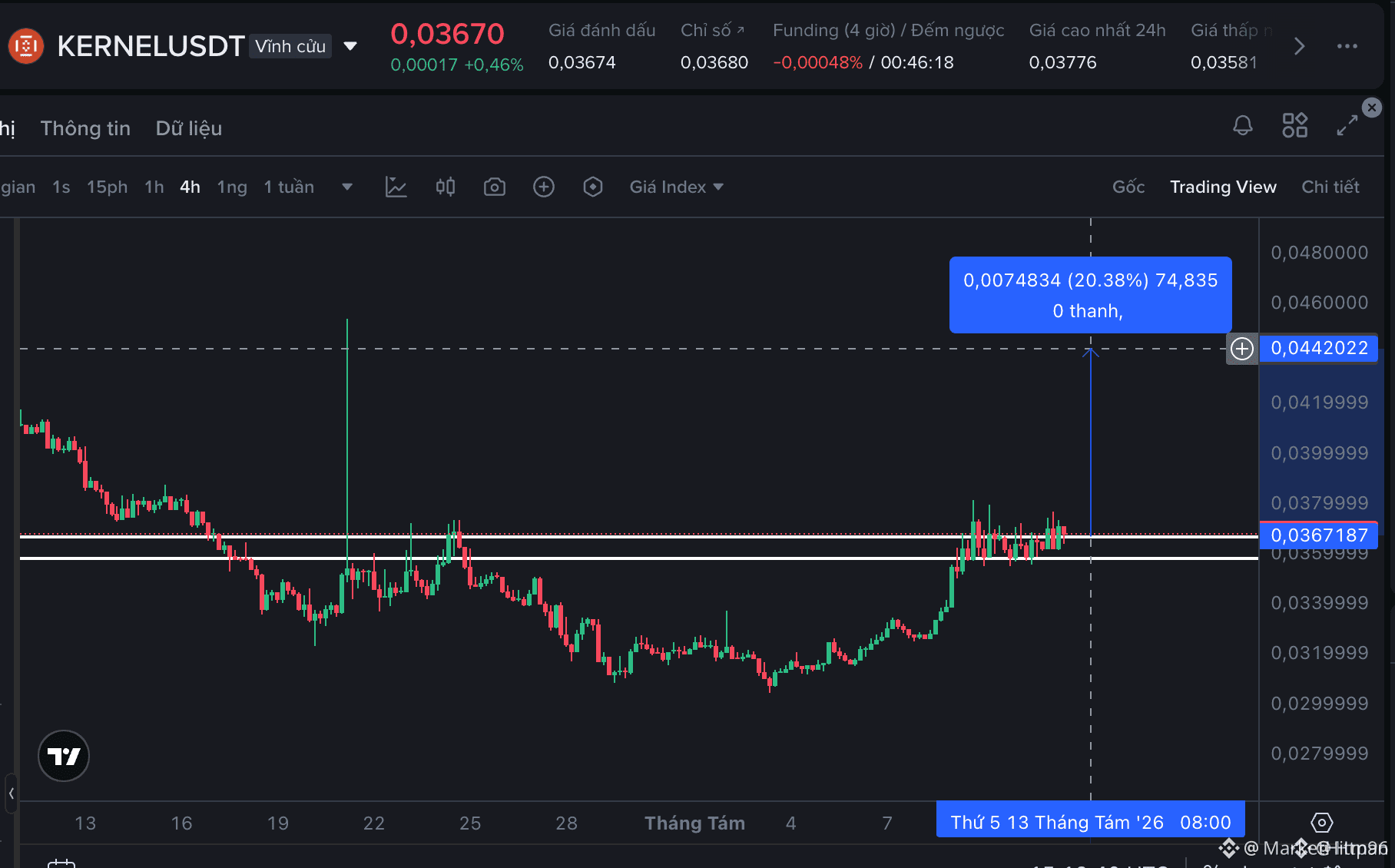Show more stats with right chevron
This screenshot has width=1395, height=868.
pyautogui.click(x=1299, y=46)
